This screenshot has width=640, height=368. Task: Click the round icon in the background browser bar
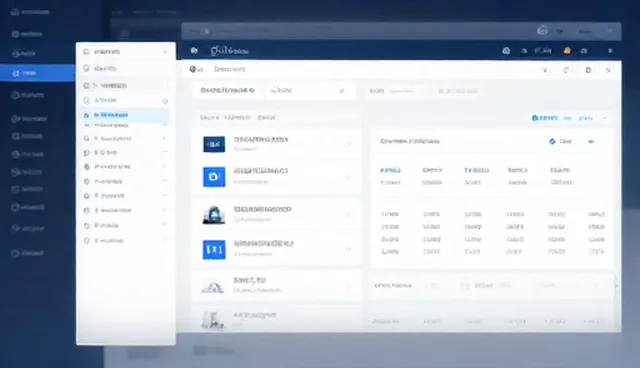(542, 31)
